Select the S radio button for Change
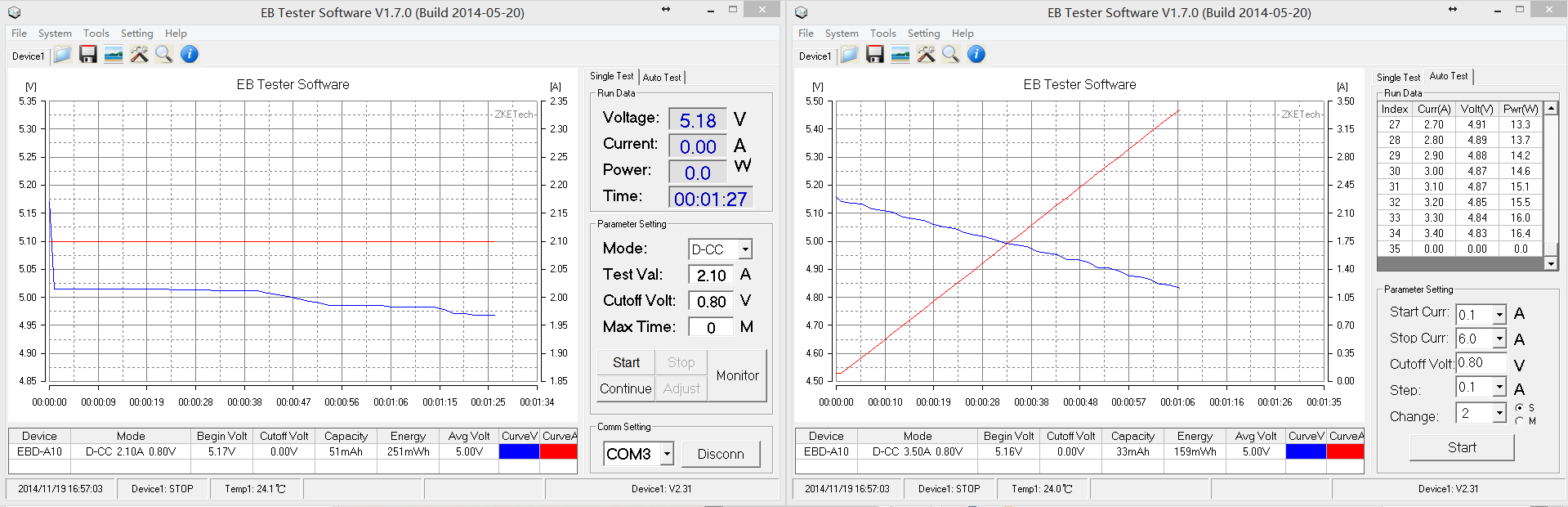 pyautogui.click(x=1519, y=407)
